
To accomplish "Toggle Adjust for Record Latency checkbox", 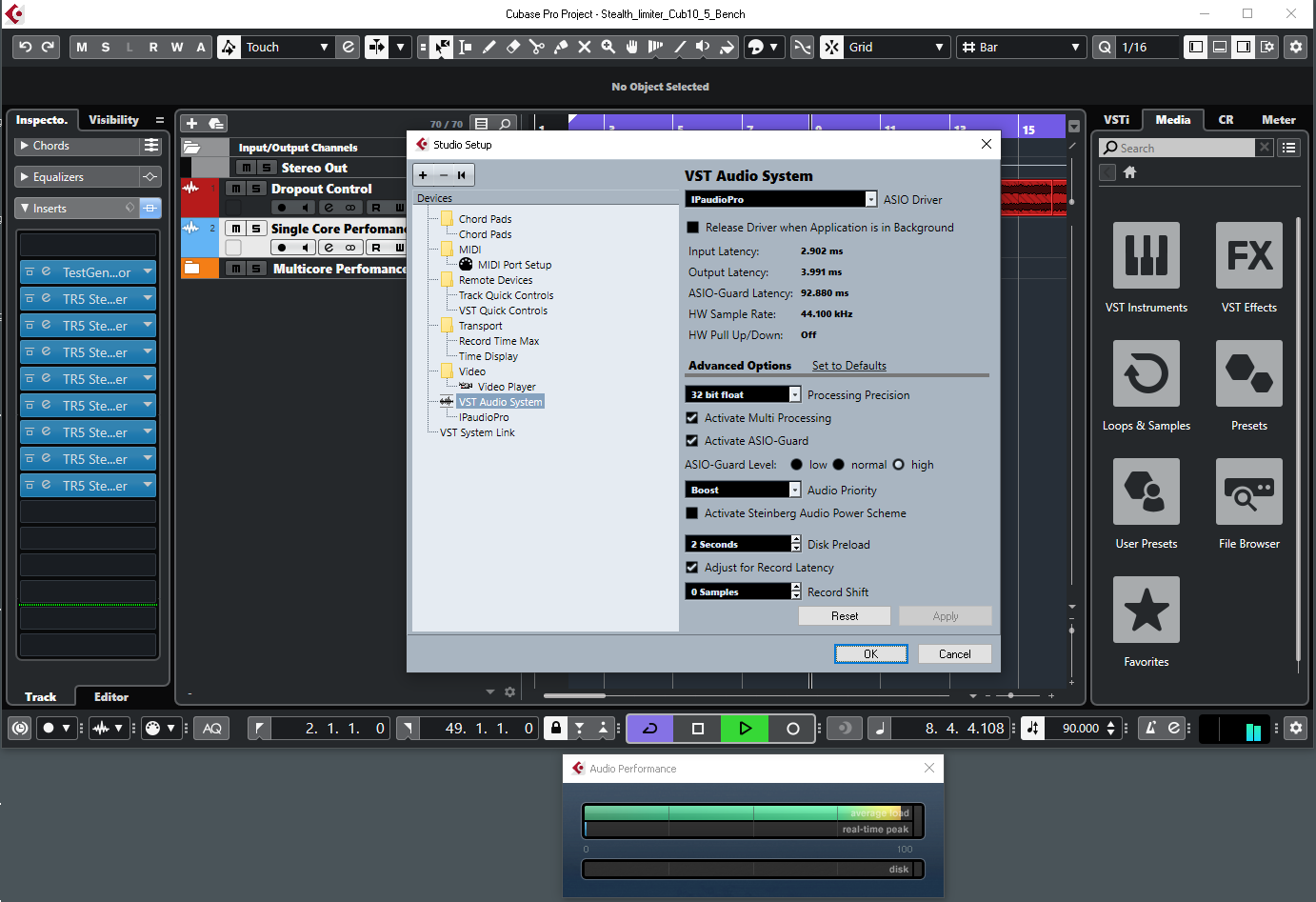I will [x=692, y=568].
